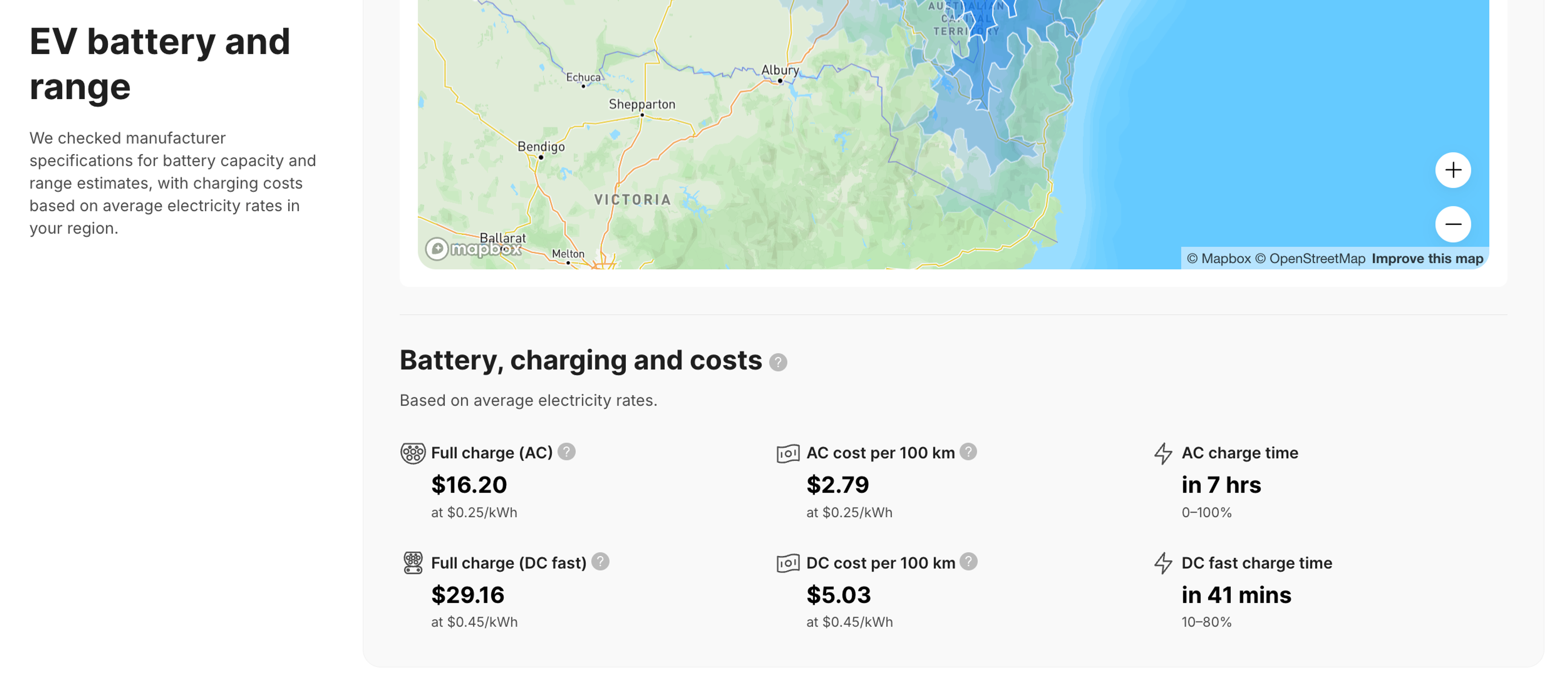Click the 'EV battery and range' heading
This screenshot has width=1568, height=691.
(x=160, y=64)
